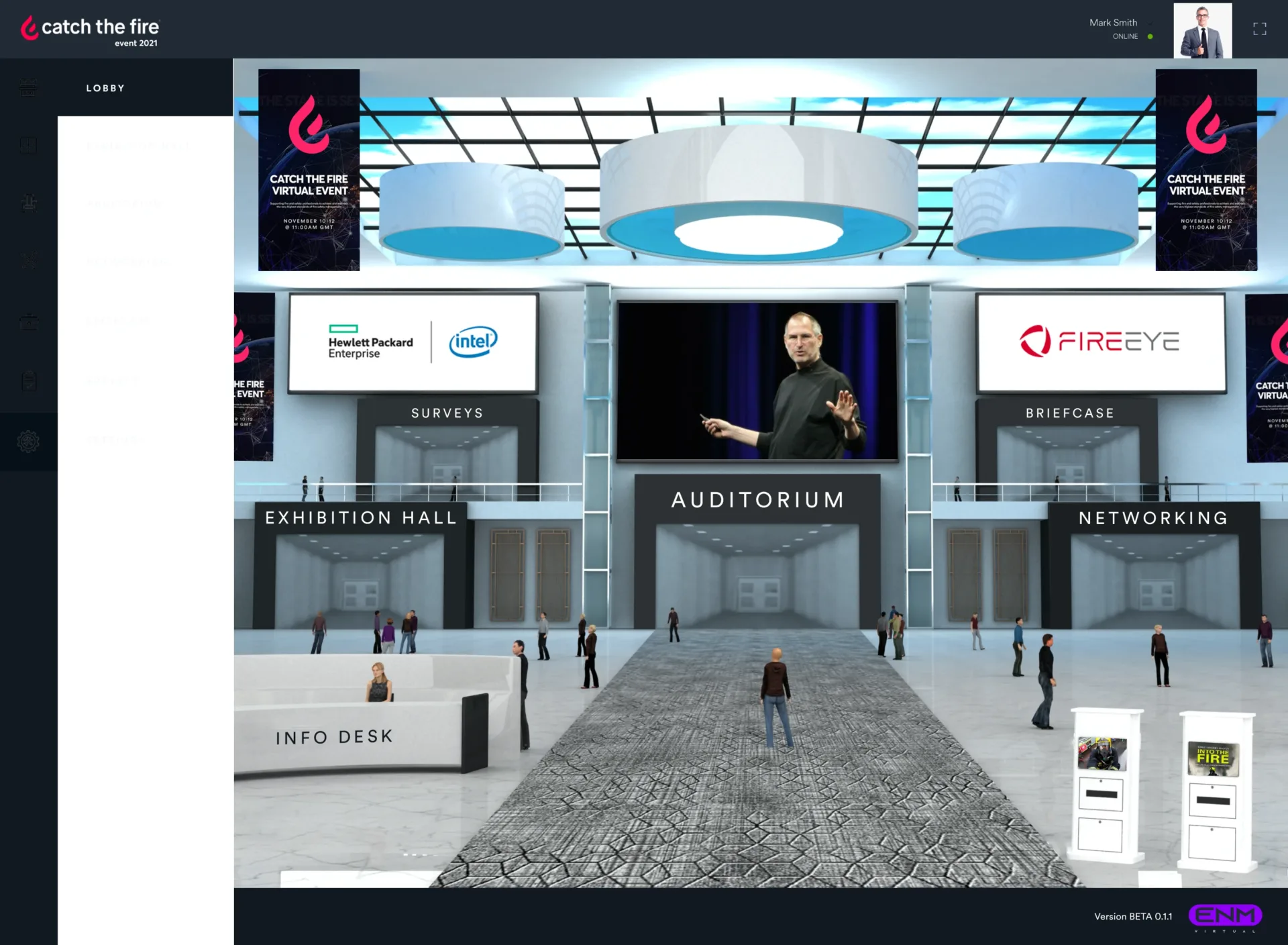The height and width of the screenshot is (945, 1288).
Task: Open the Networking icon in the sidebar
Action: 28,260
